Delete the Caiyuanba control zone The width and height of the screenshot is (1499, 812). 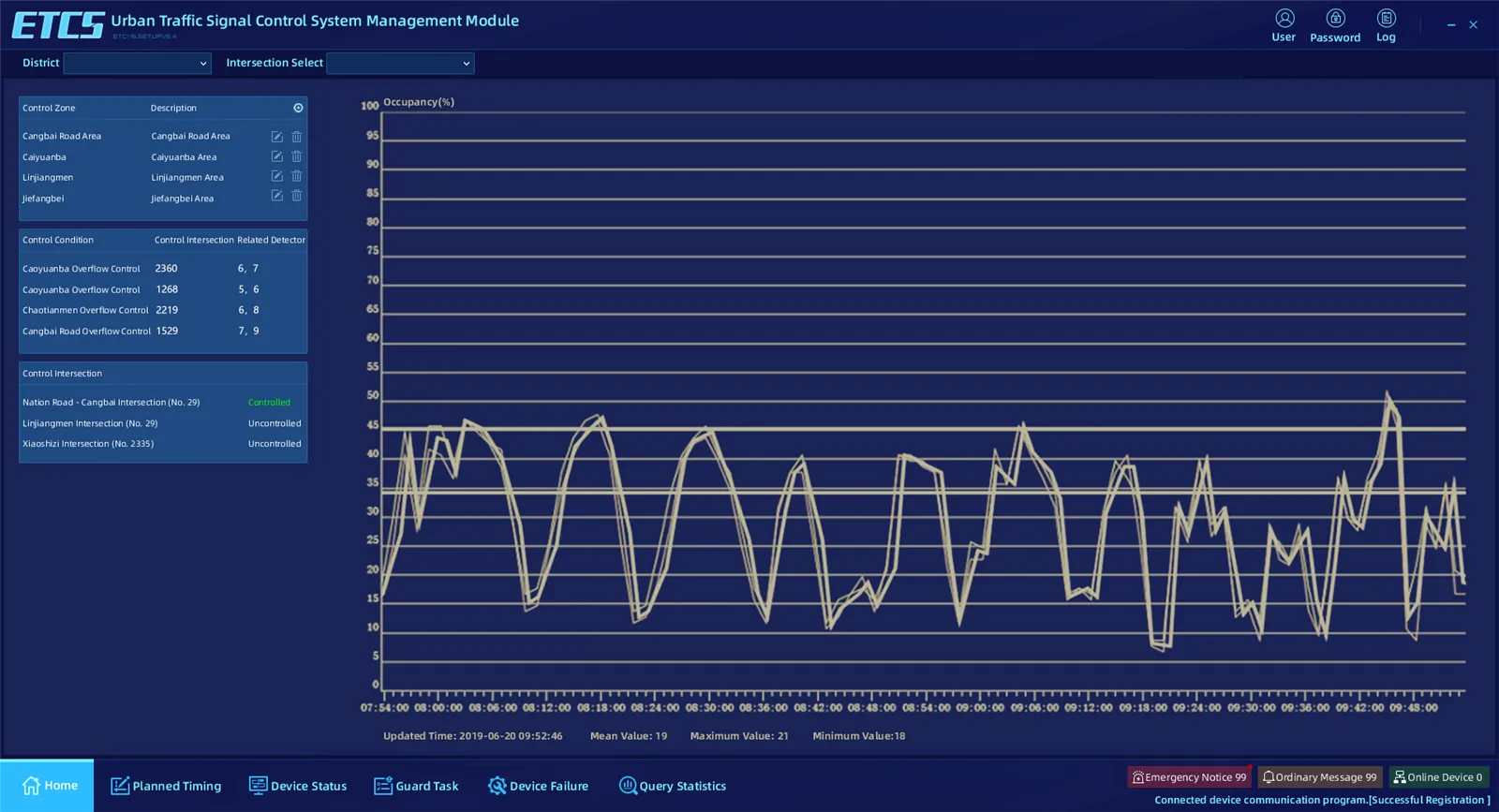[x=297, y=156]
